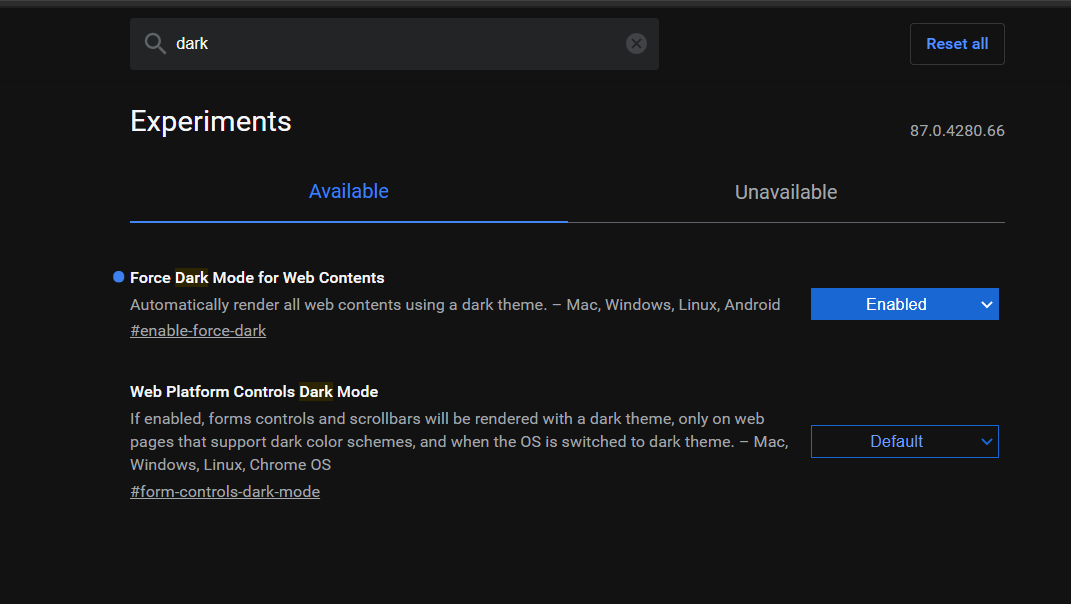Open the #enable-force-dark link
The height and width of the screenshot is (604, 1071).
(198, 330)
